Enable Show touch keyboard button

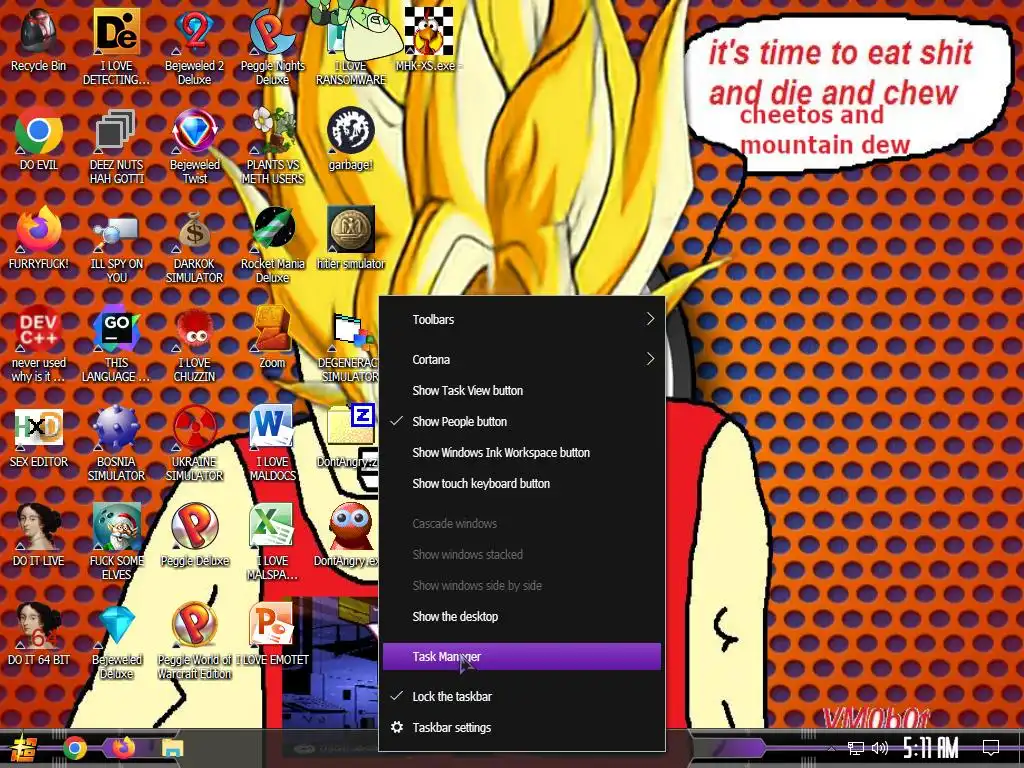pyautogui.click(x=520, y=483)
